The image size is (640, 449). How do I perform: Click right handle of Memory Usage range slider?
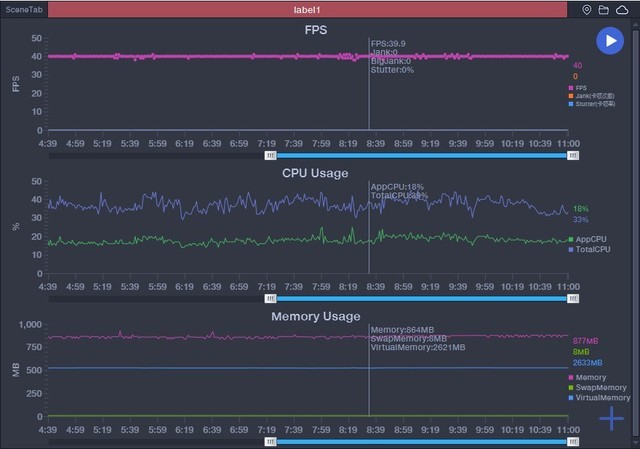(573, 442)
